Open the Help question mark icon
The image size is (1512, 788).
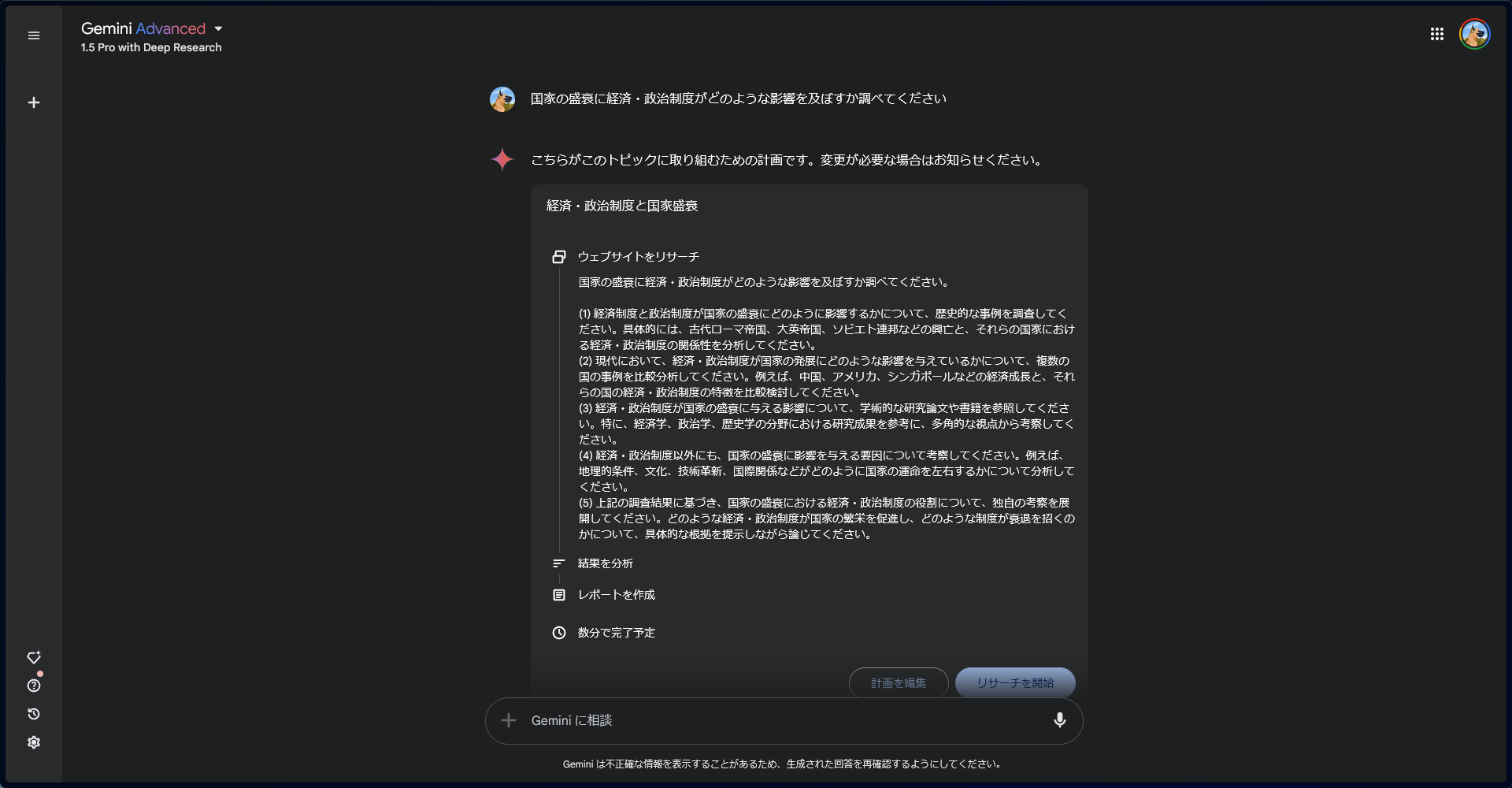coord(34,686)
